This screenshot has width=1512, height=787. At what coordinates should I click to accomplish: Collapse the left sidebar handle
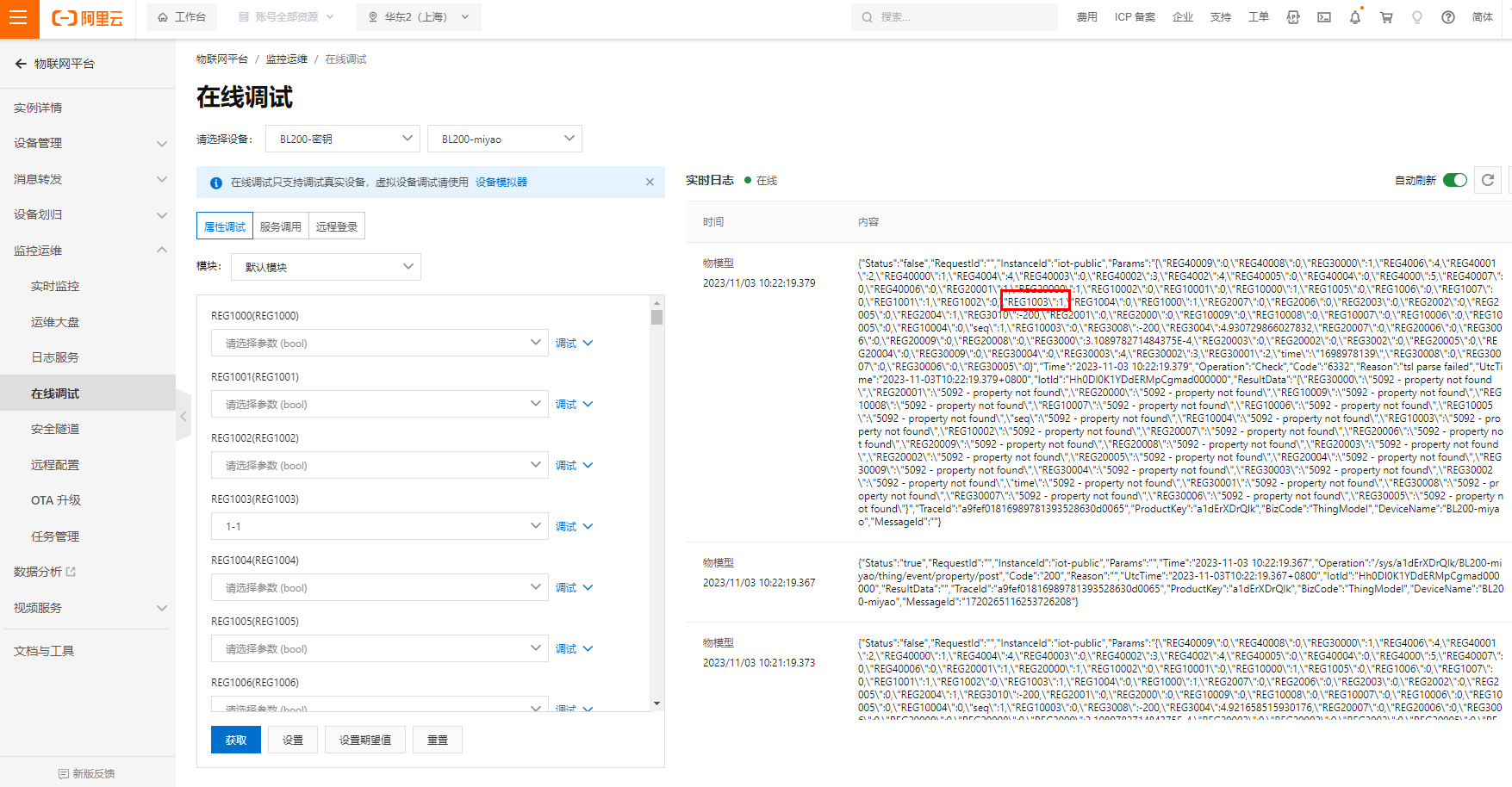coord(184,416)
